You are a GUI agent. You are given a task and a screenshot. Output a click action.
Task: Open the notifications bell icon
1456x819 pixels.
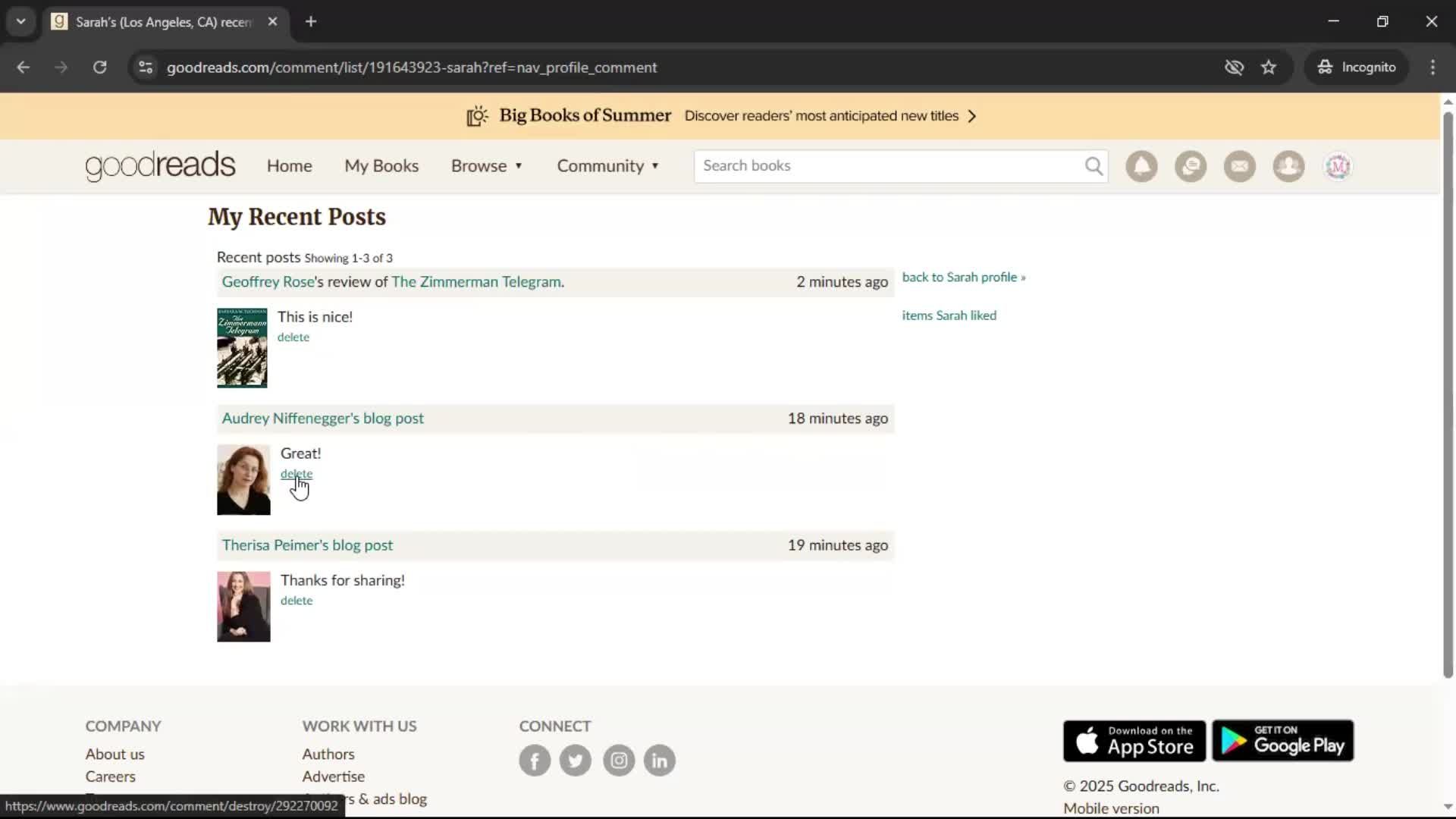coord(1141,166)
